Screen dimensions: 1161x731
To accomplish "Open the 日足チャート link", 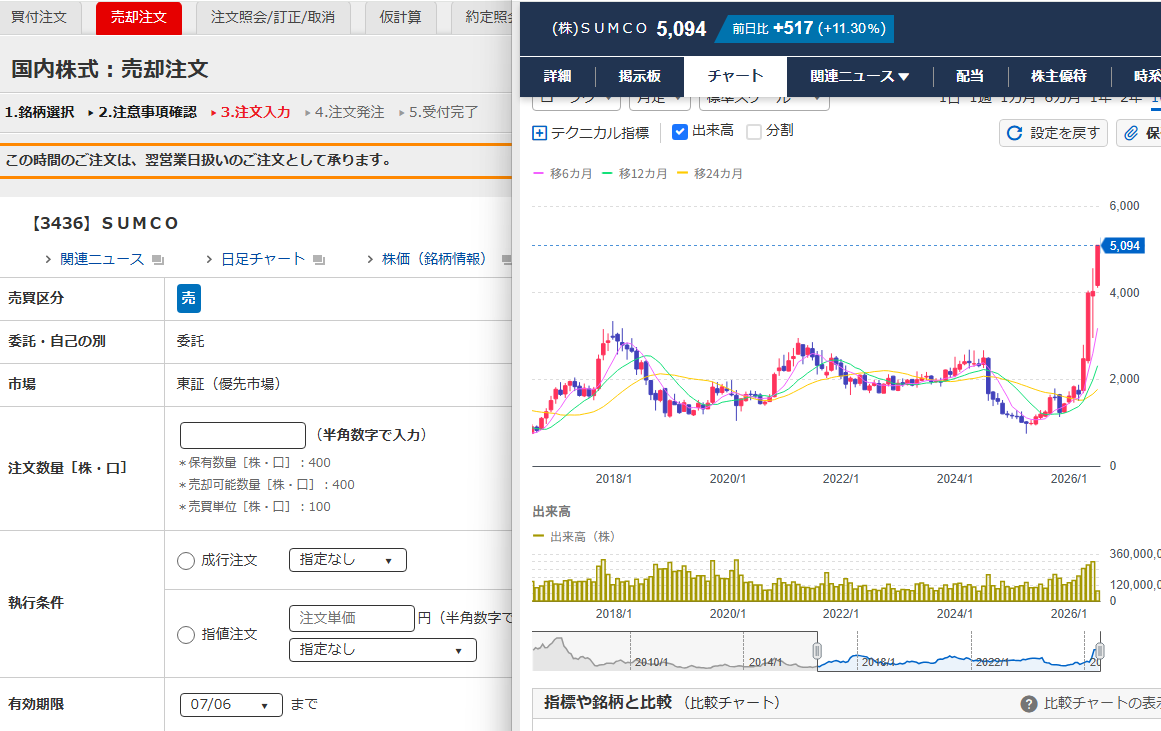I will (x=263, y=259).
